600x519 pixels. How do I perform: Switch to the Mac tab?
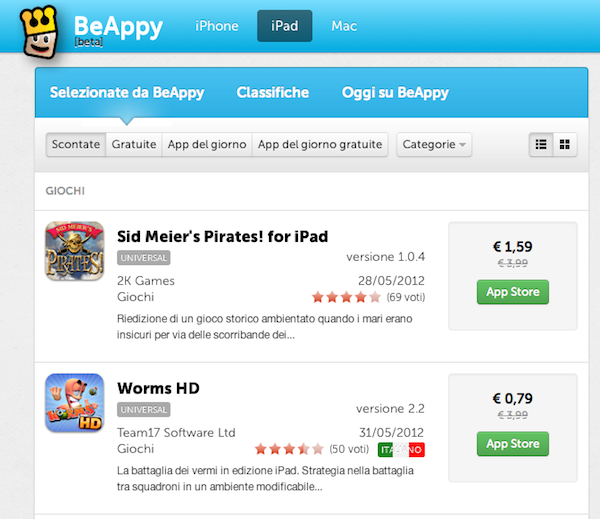tap(344, 26)
